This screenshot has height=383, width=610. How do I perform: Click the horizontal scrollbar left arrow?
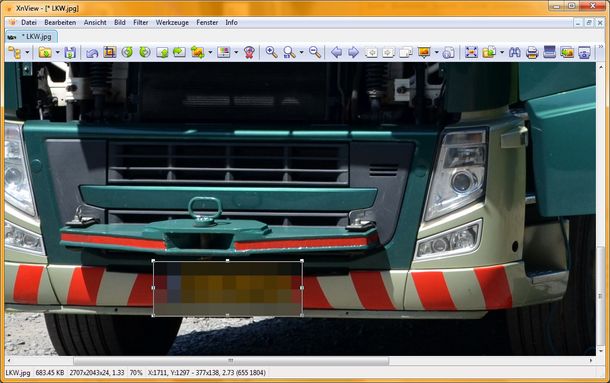coord(9,361)
